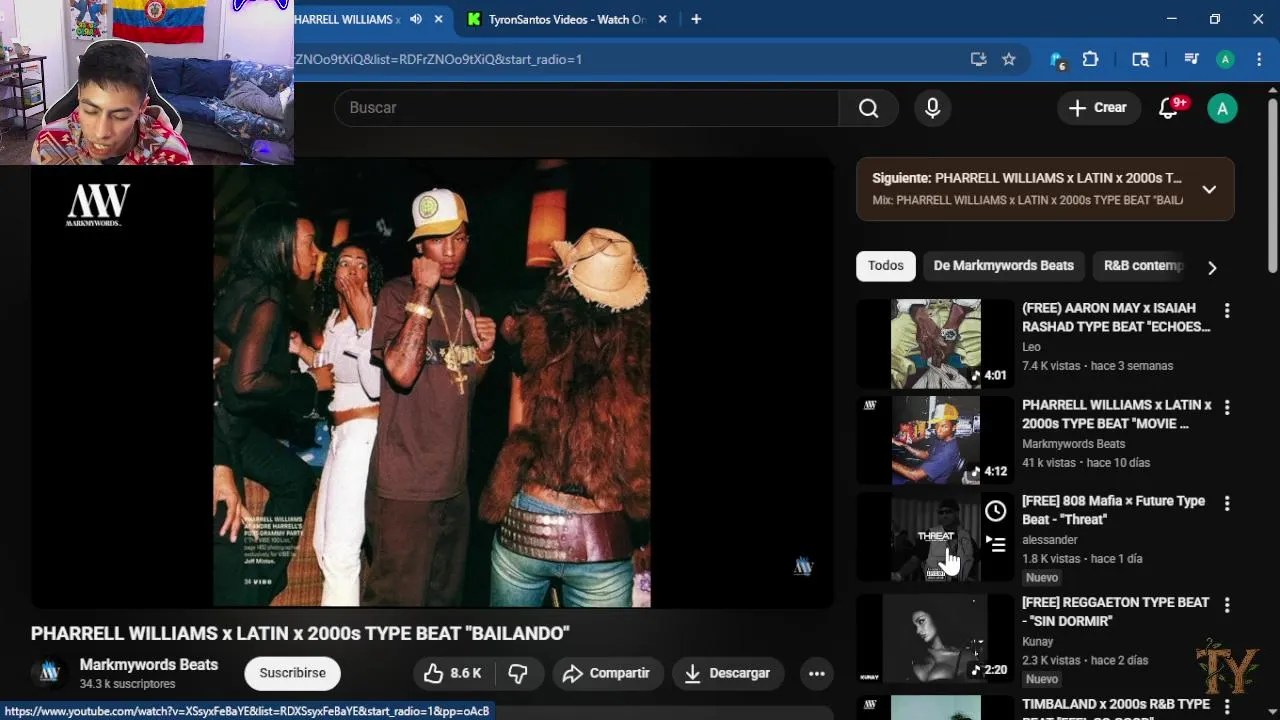Click the video title BAILANDO heading
The width and height of the screenshot is (1280, 720).
(x=300, y=633)
